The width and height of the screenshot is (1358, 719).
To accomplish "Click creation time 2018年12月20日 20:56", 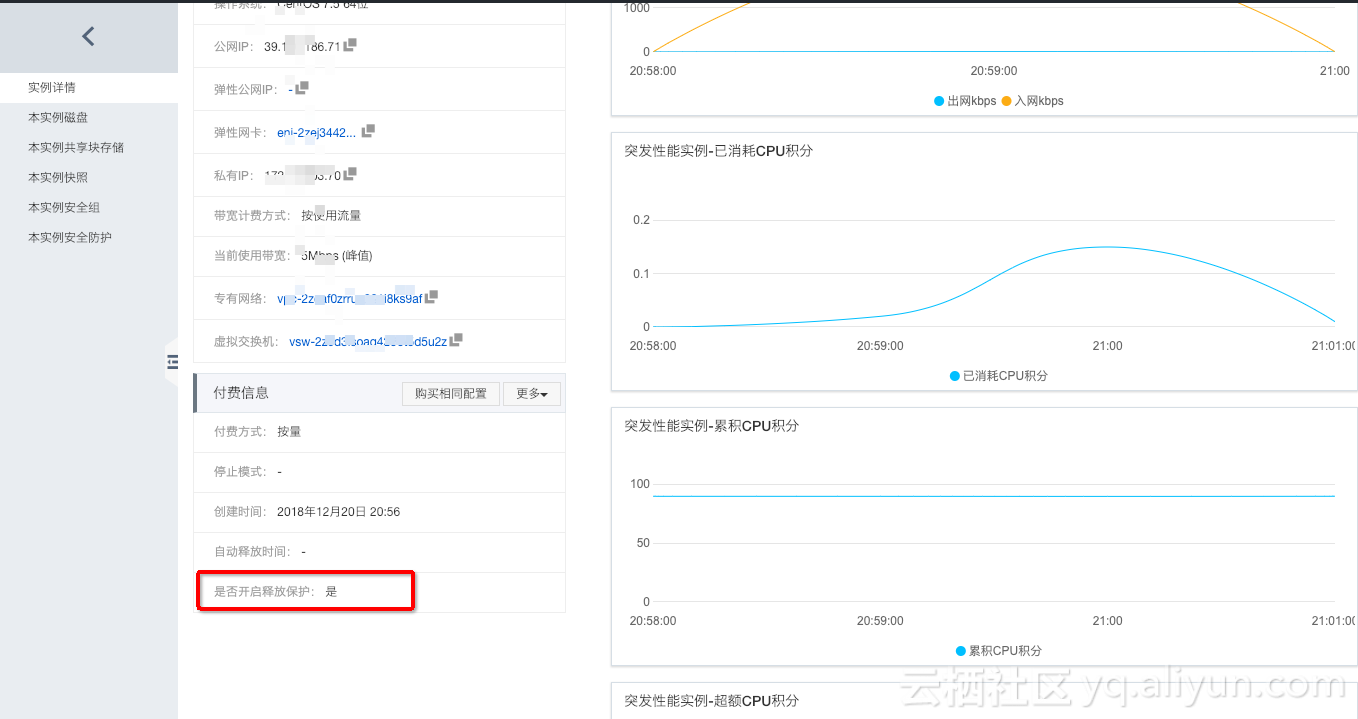I will coord(338,512).
